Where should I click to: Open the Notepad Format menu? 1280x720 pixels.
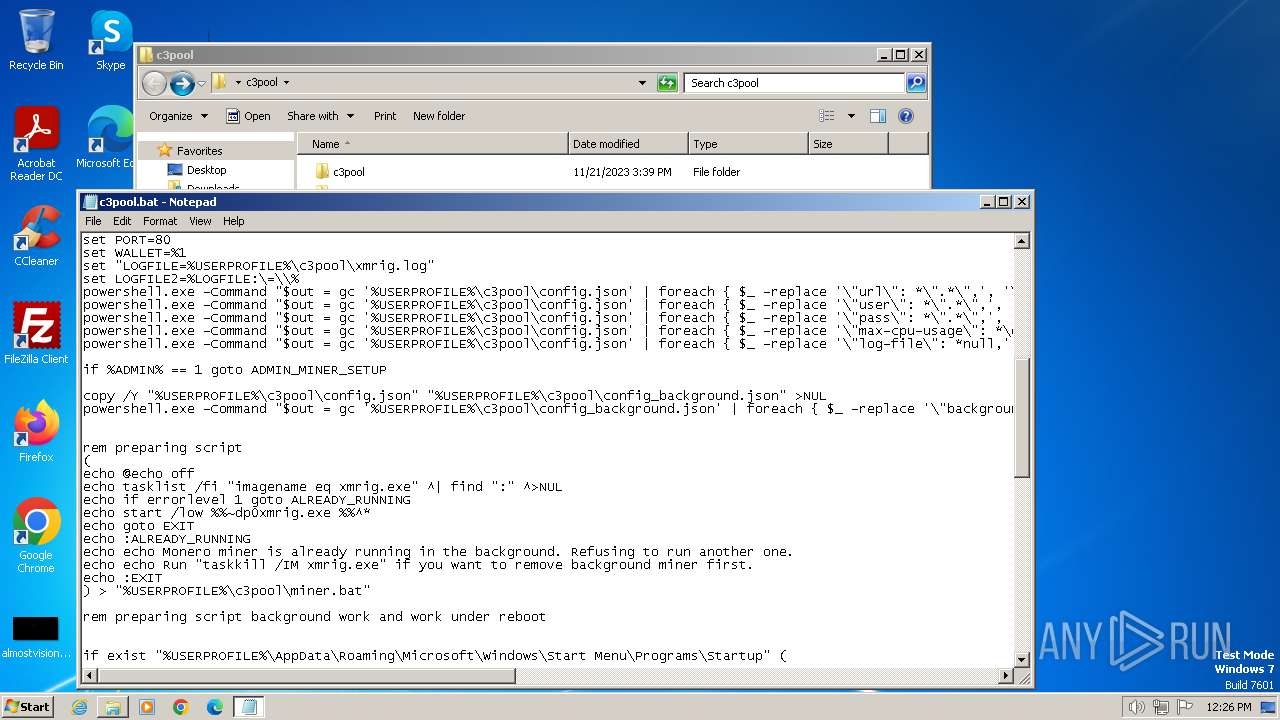click(x=160, y=221)
